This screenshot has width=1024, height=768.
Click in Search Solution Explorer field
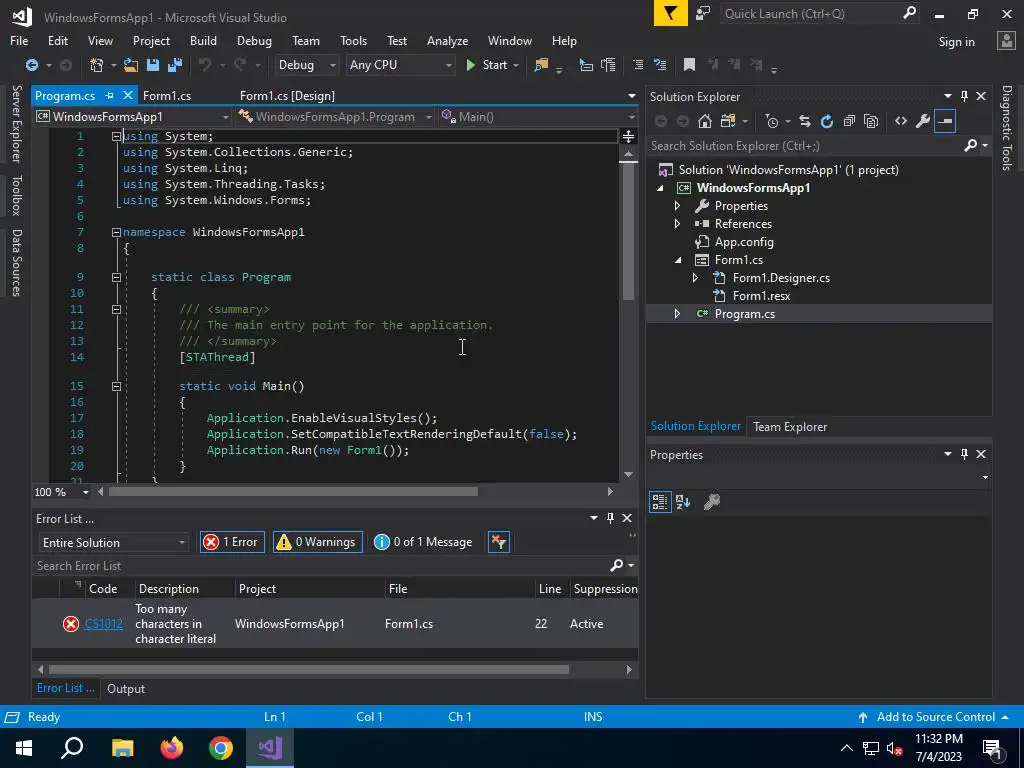pos(805,146)
